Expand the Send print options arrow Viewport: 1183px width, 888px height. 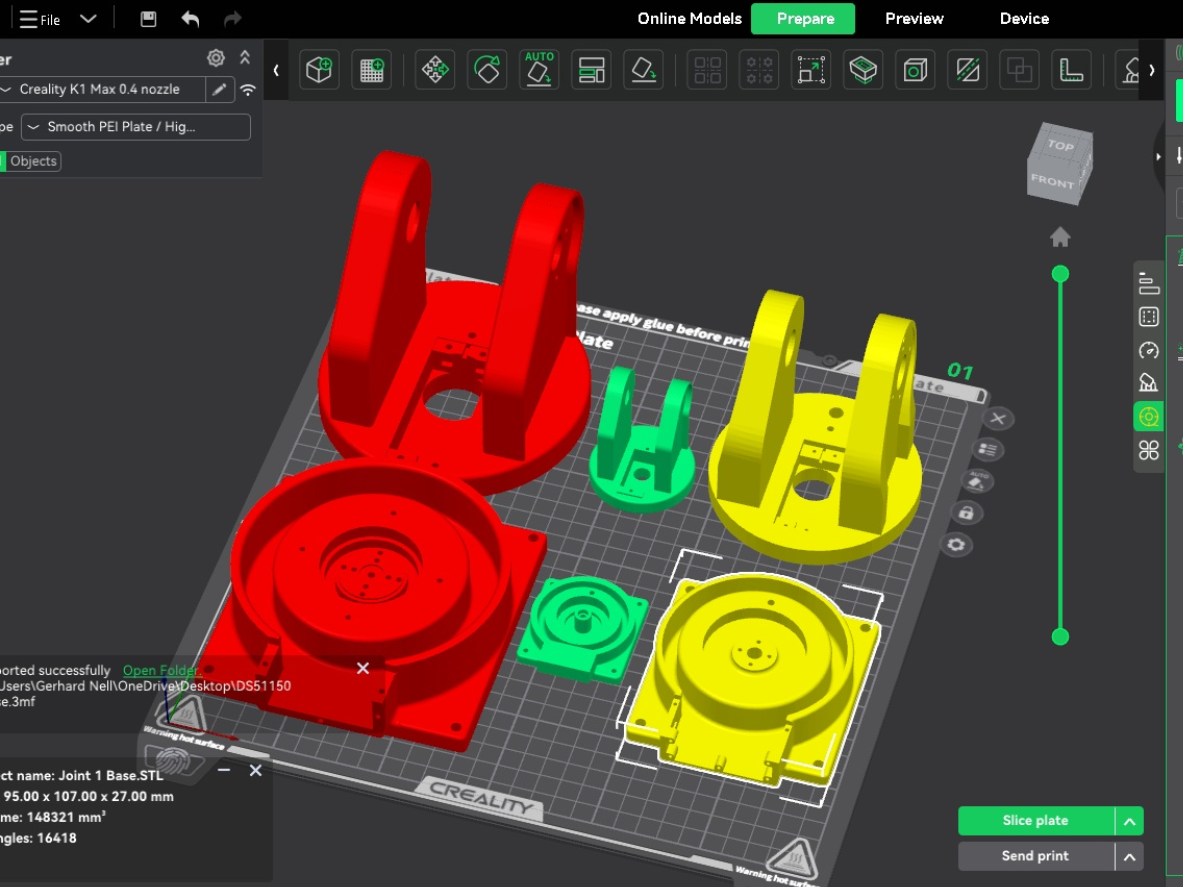[x=1129, y=856]
